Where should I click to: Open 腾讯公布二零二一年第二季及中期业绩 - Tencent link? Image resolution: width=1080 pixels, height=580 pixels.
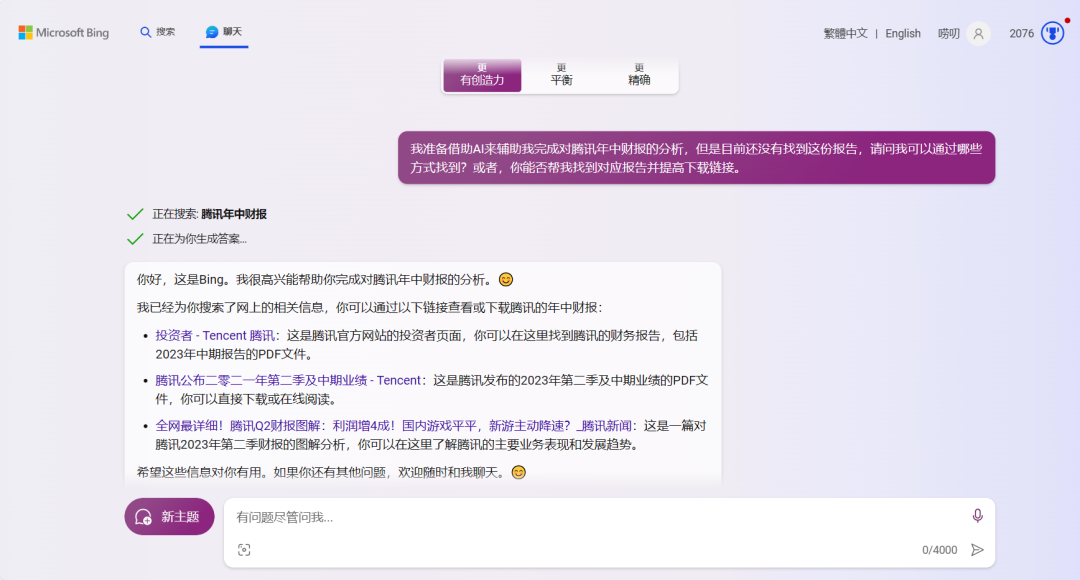pyautogui.click(x=288, y=380)
